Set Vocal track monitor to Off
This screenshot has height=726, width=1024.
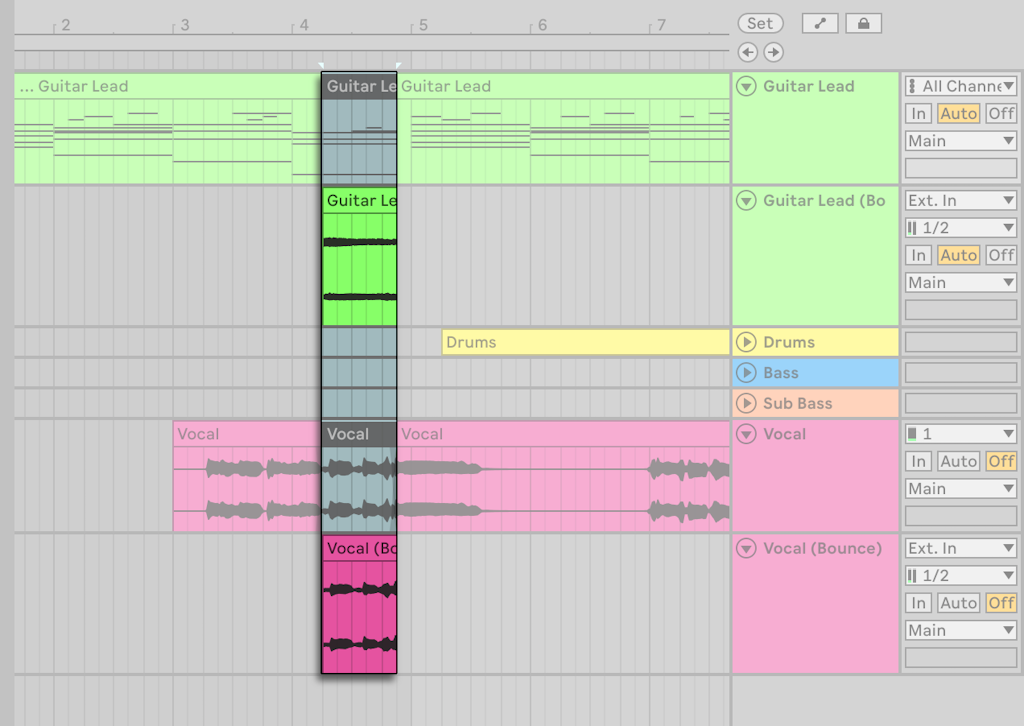click(x=1000, y=462)
